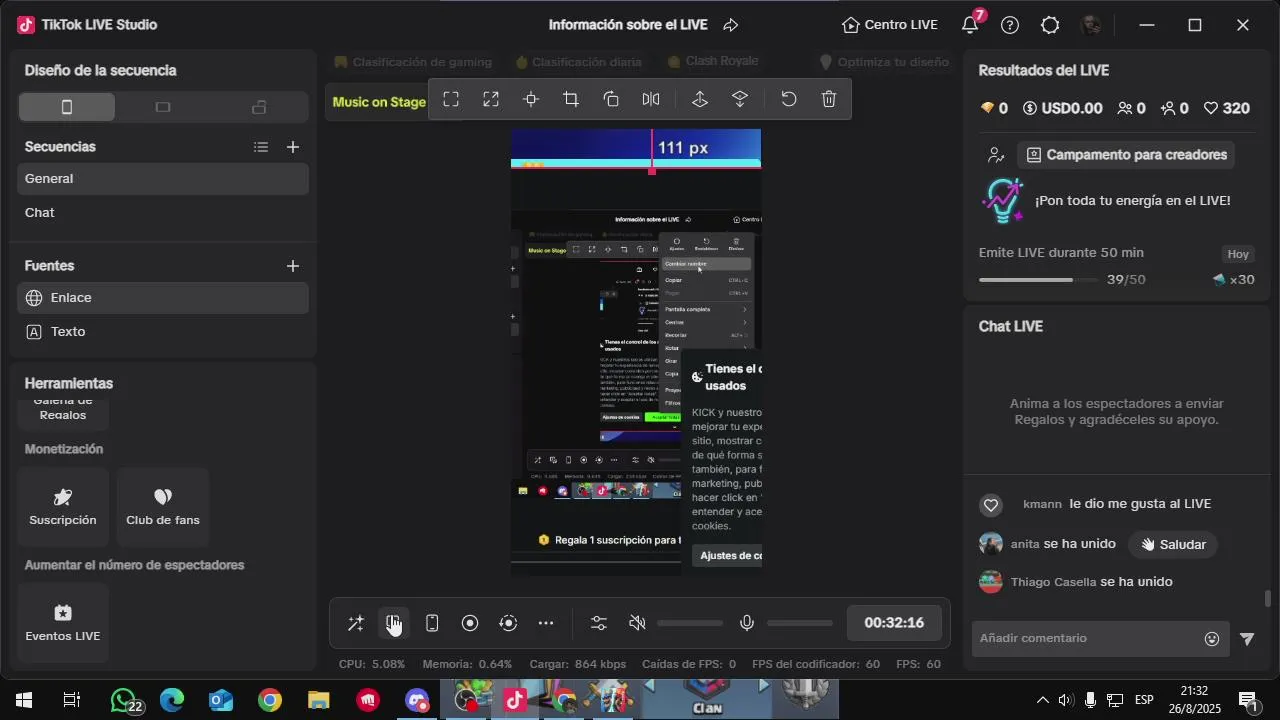The image size is (1280, 720).
Task: Add a new source in Fuentes
Action: (x=293, y=266)
